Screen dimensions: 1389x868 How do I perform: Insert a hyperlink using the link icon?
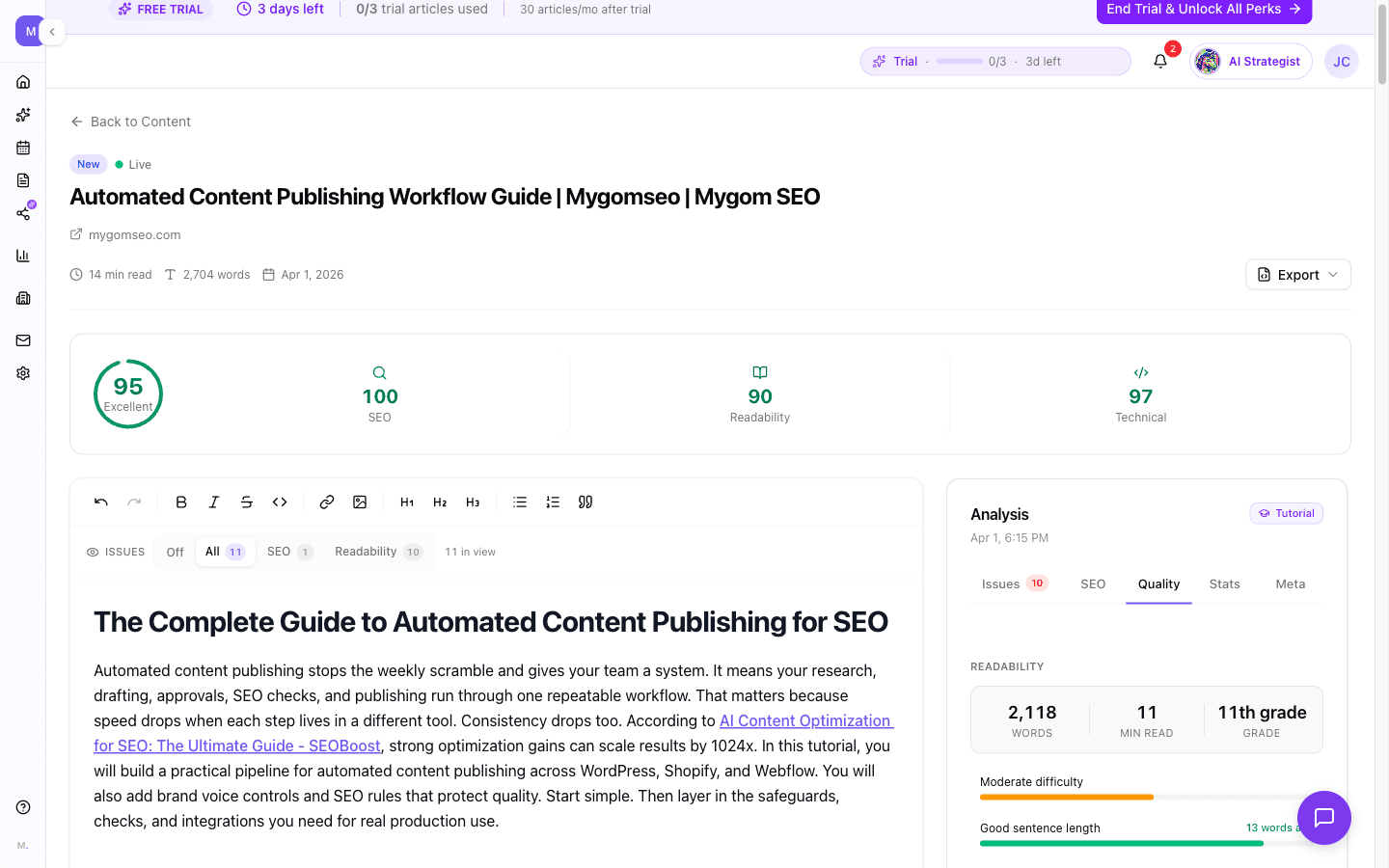(x=326, y=502)
